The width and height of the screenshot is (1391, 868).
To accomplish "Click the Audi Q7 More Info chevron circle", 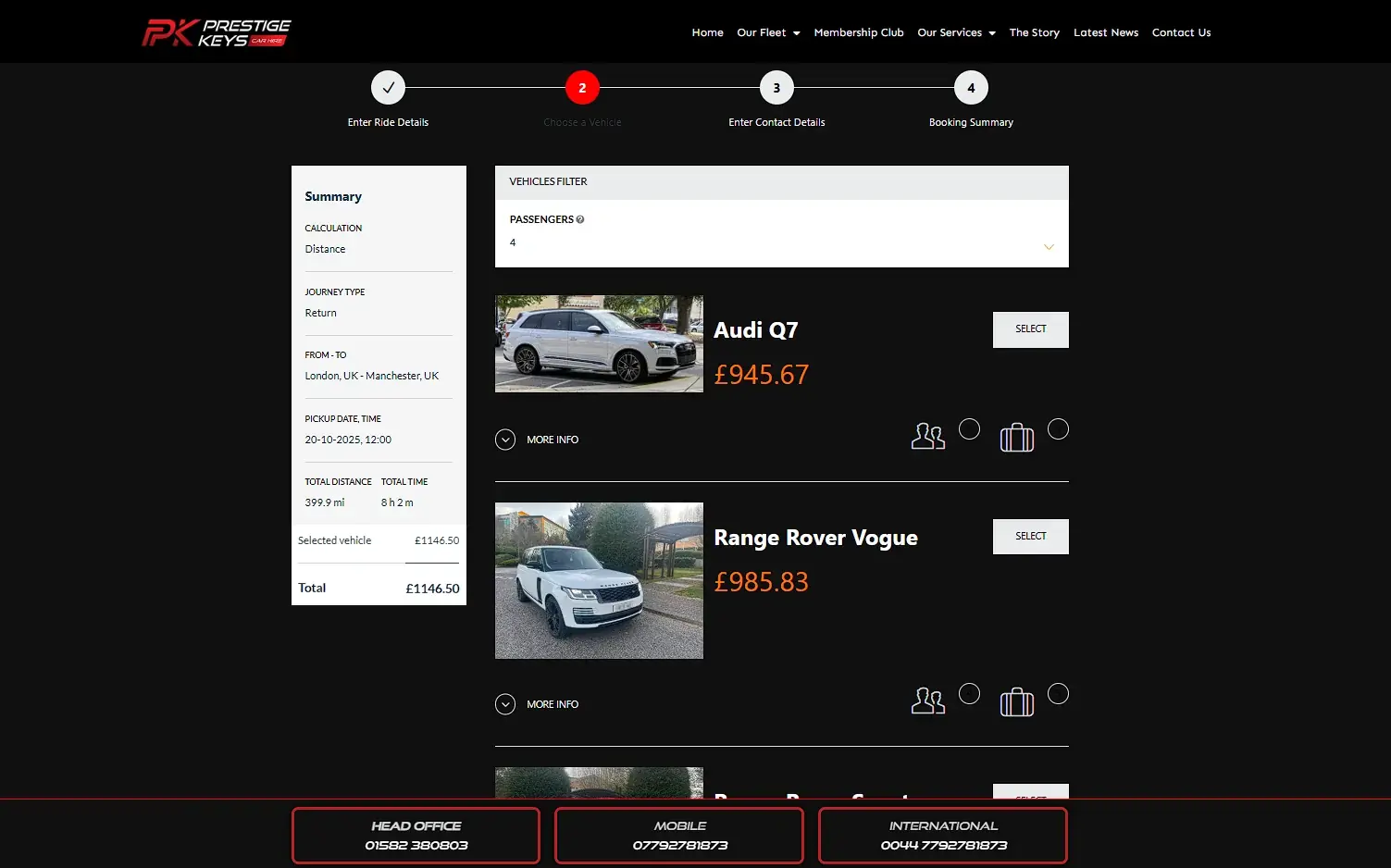I will pyautogui.click(x=505, y=440).
